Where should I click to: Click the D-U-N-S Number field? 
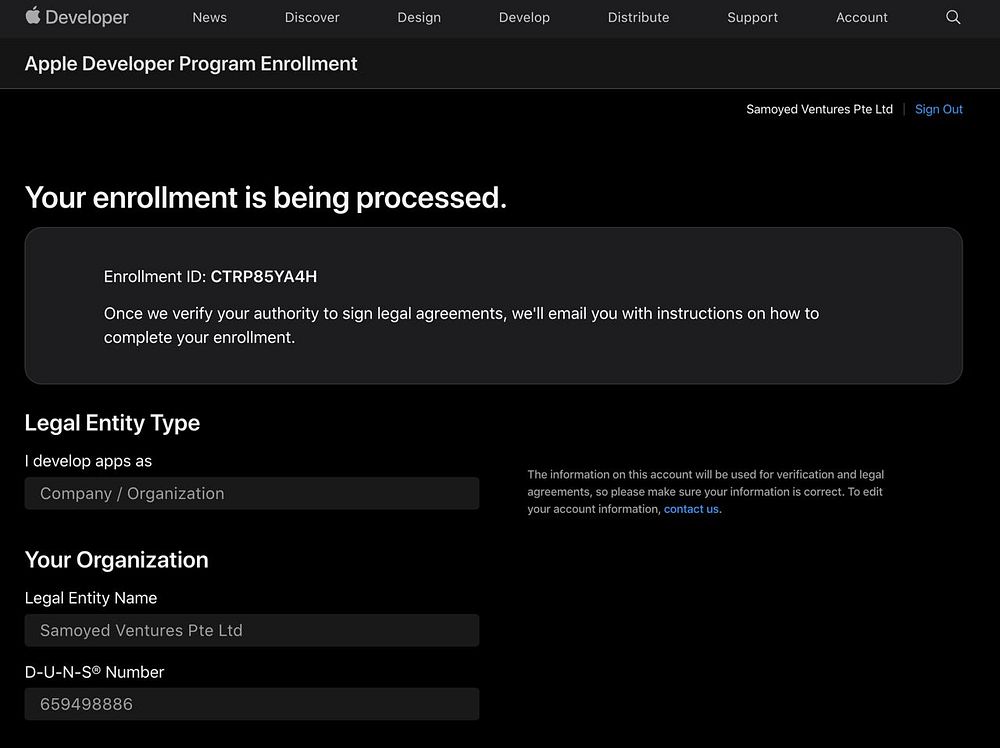point(252,704)
